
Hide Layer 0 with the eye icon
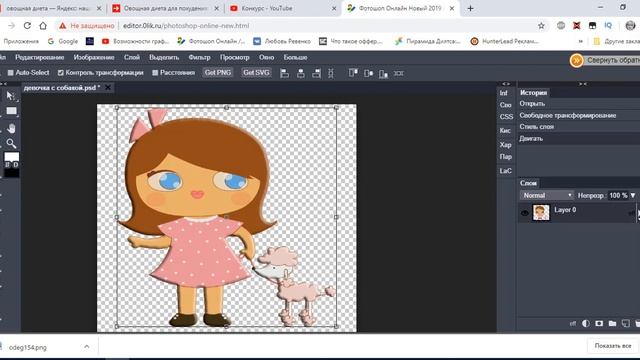coord(525,213)
